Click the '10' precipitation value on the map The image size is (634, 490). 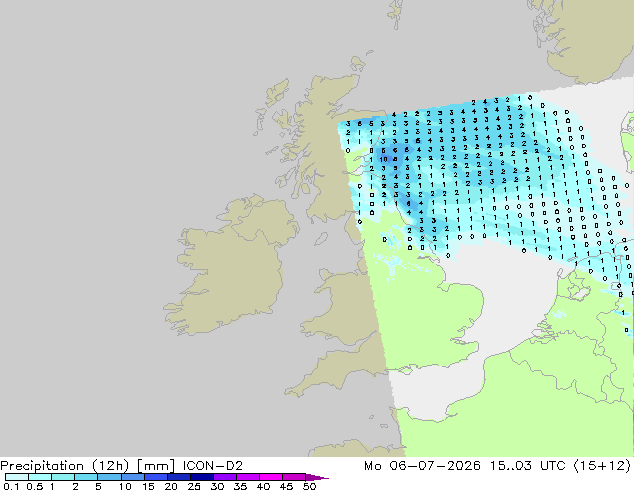point(383,159)
